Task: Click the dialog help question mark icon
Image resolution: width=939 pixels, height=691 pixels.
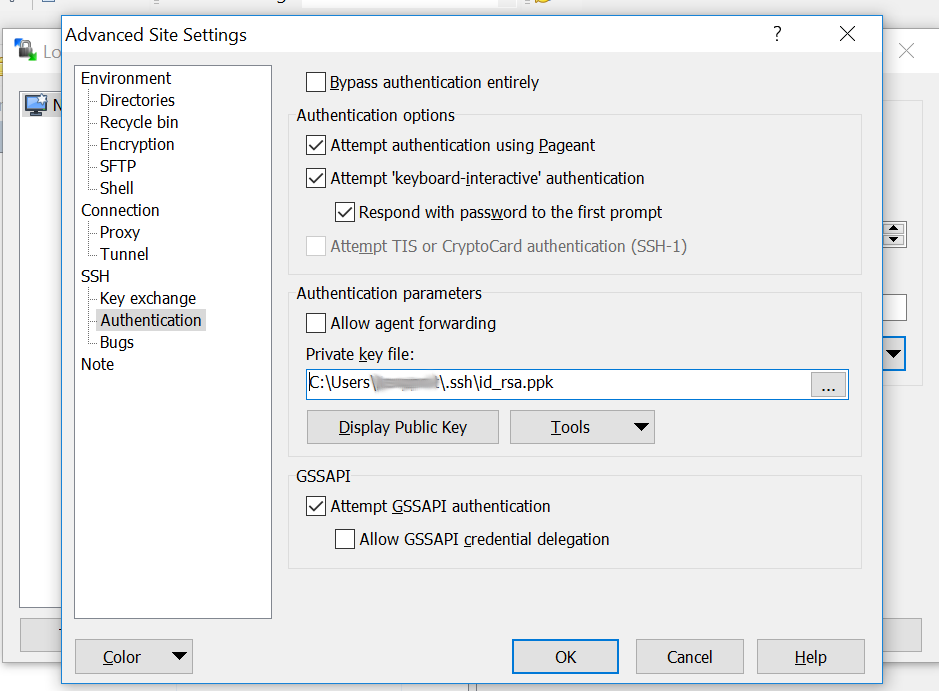Action: point(776,34)
